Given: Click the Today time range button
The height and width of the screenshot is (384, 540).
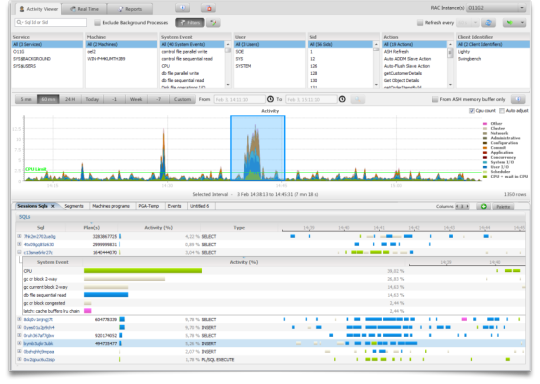Looking at the screenshot, I should [92, 99].
